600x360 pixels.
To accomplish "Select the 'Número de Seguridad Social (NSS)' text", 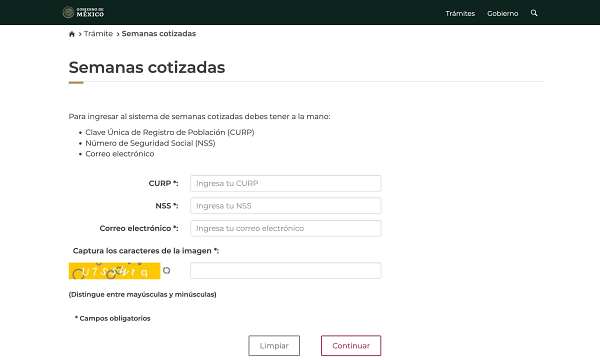I will 150,143.
